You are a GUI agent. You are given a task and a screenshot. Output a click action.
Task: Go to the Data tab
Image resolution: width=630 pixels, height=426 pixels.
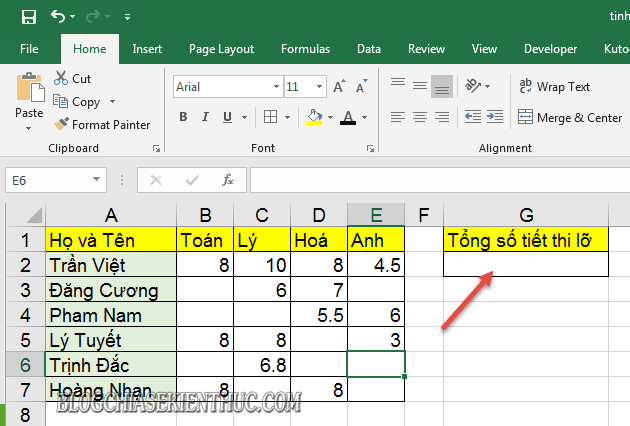369,49
